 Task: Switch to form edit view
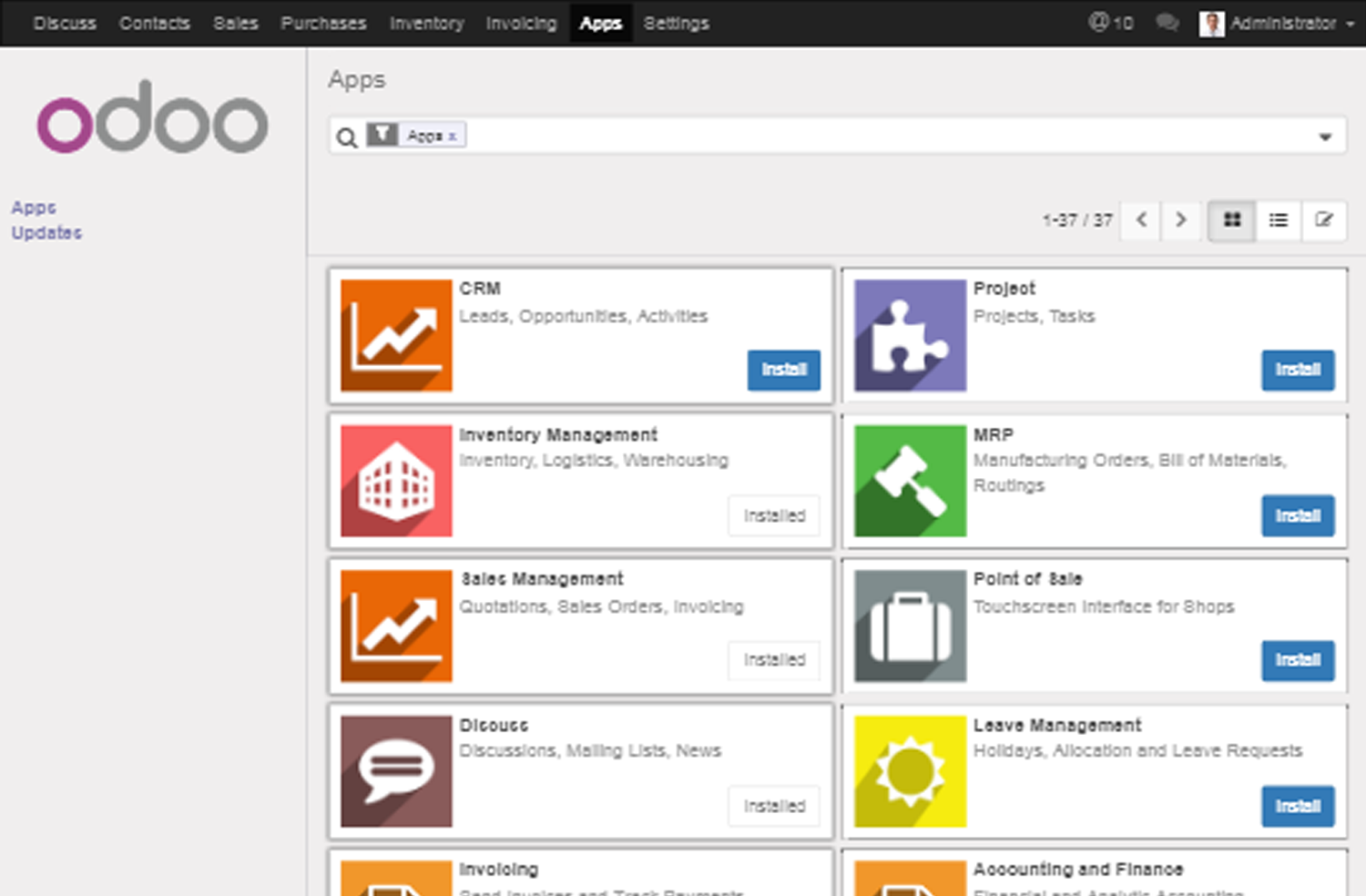[x=1324, y=220]
